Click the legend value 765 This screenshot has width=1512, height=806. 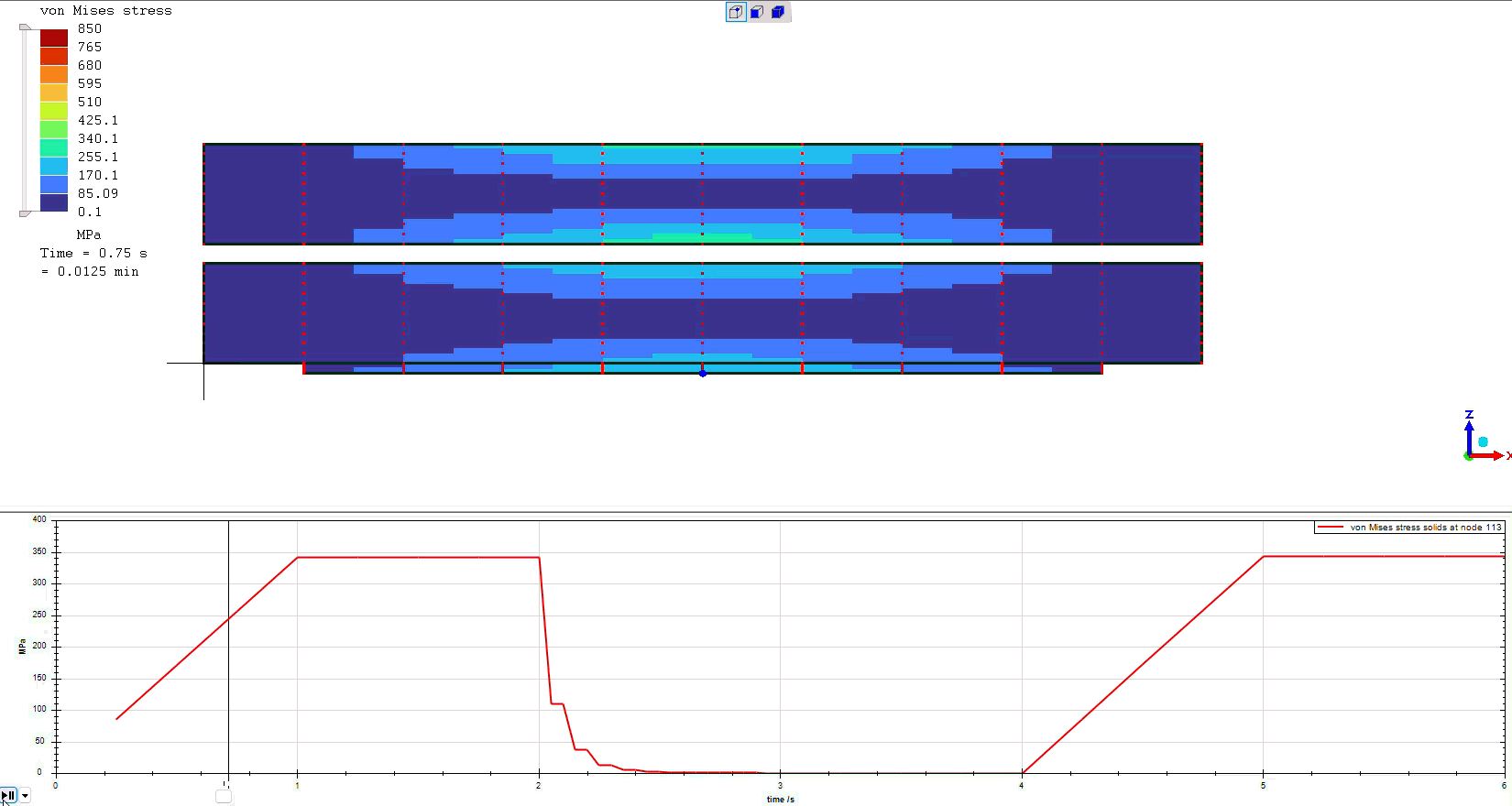[x=90, y=47]
